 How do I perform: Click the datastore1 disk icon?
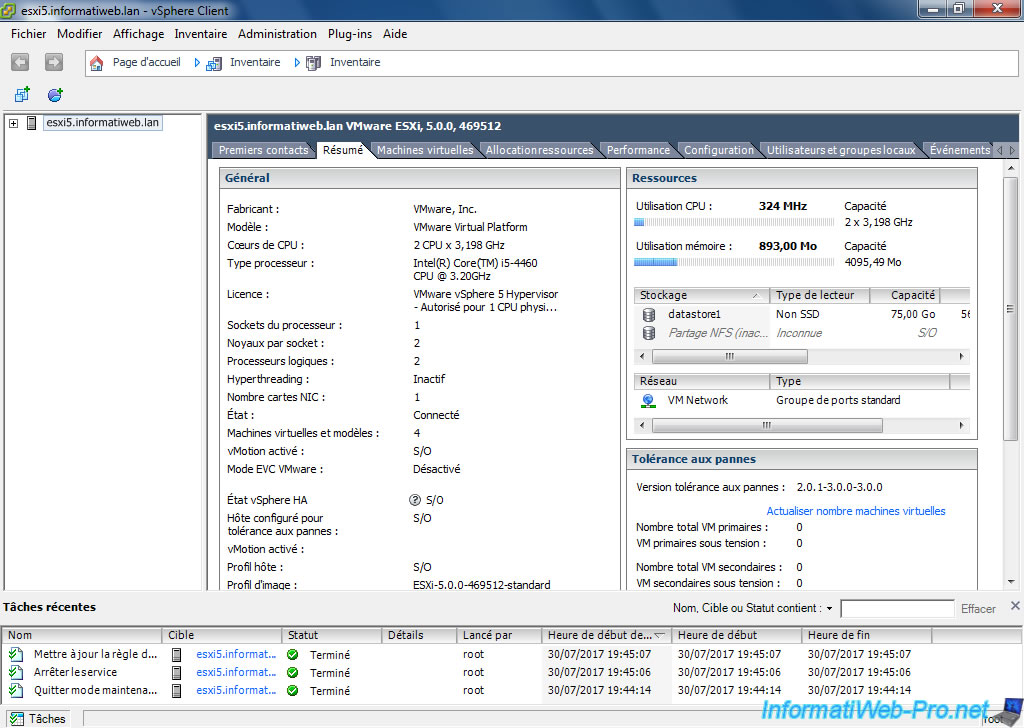648,315
